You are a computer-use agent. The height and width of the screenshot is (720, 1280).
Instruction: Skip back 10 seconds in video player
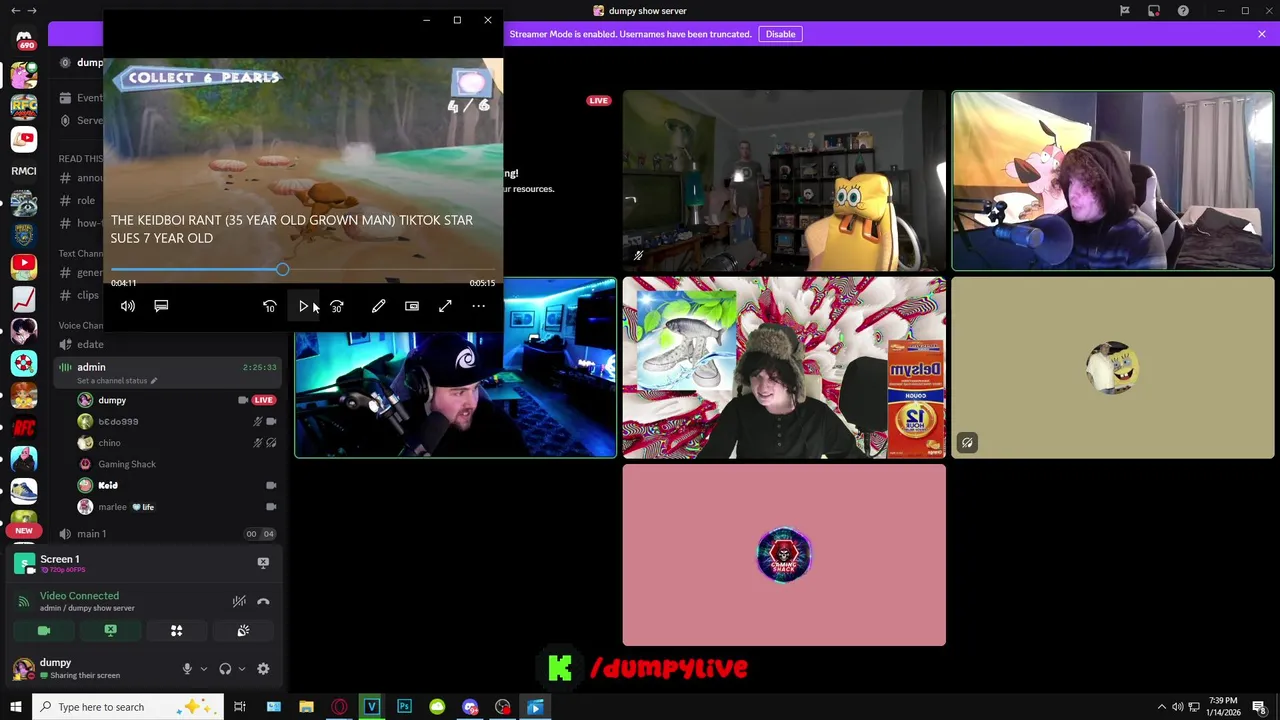(x=270, y=306)
